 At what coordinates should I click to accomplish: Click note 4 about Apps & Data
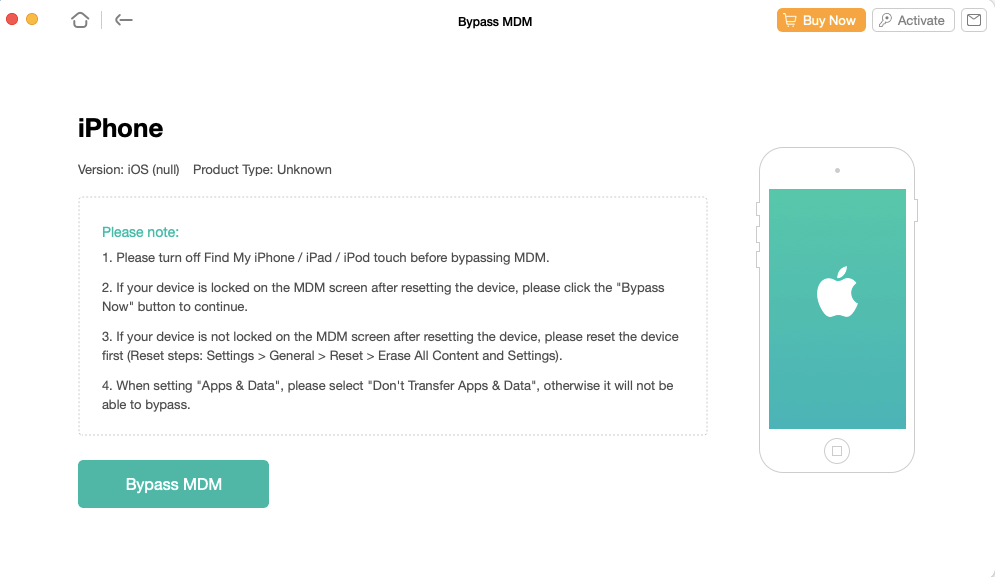[x=387, y=395]
